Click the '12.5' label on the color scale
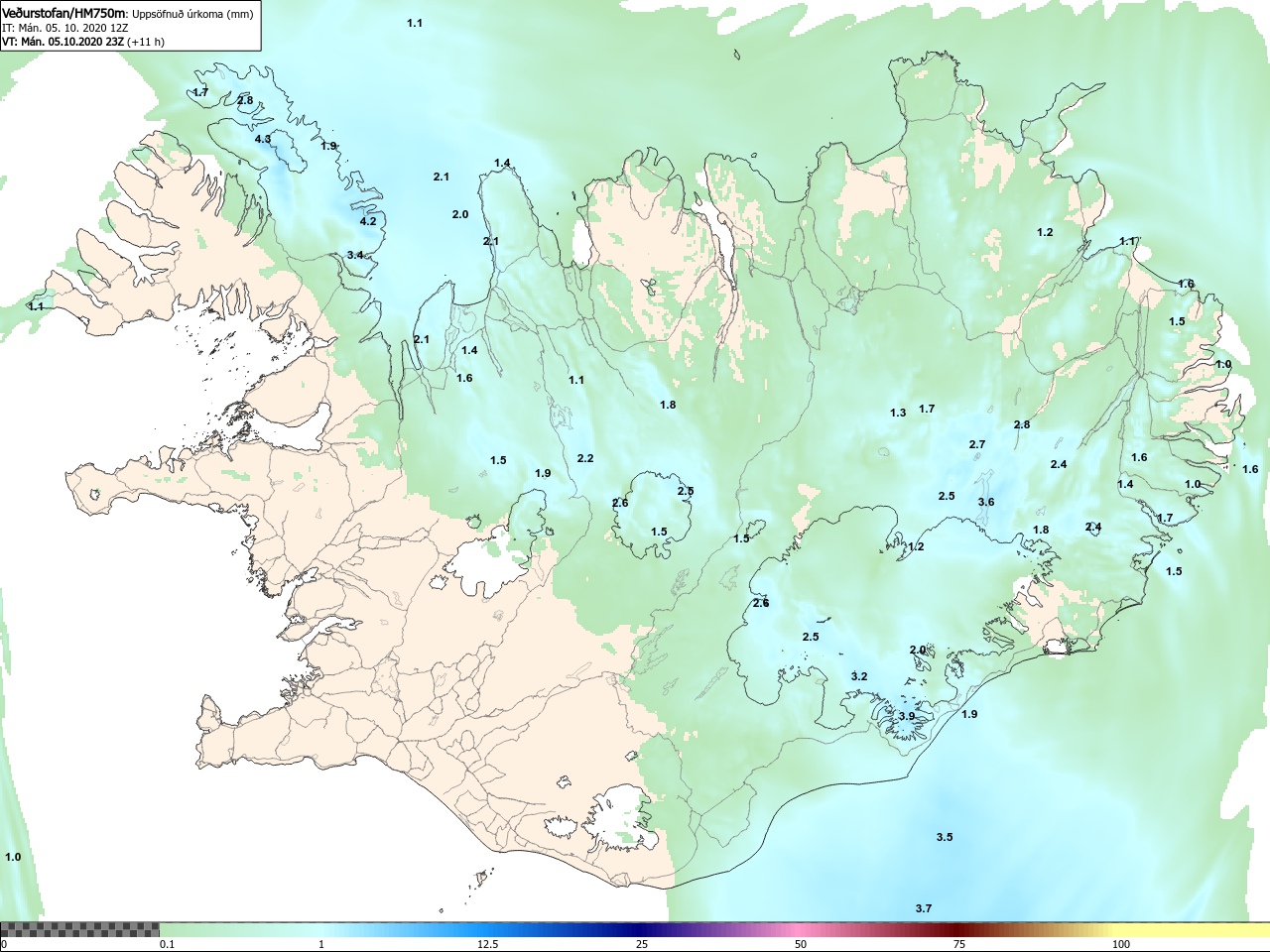The width and height of the screenshot is (1270, 952). 488,944
